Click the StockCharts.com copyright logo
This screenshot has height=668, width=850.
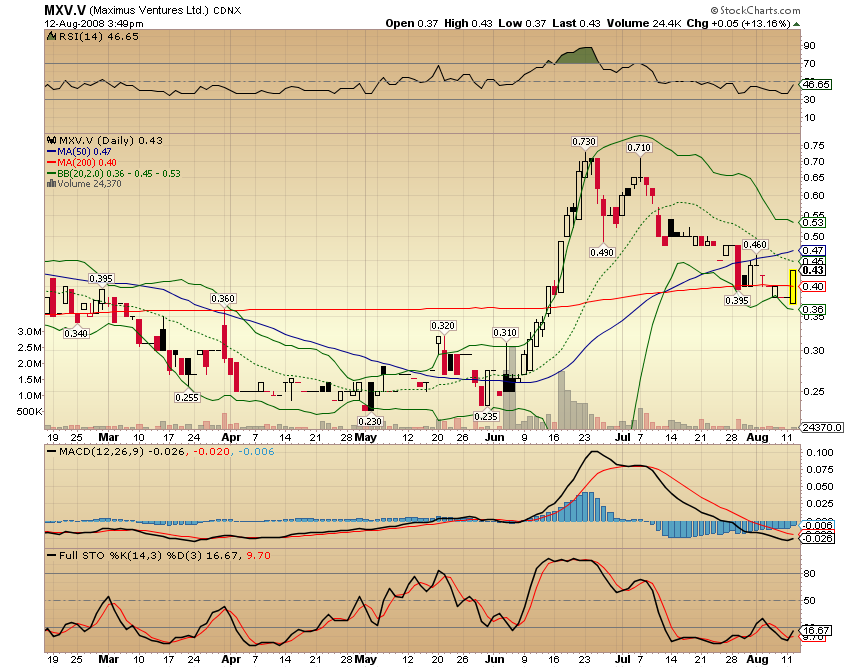click(x=755, y=10)
